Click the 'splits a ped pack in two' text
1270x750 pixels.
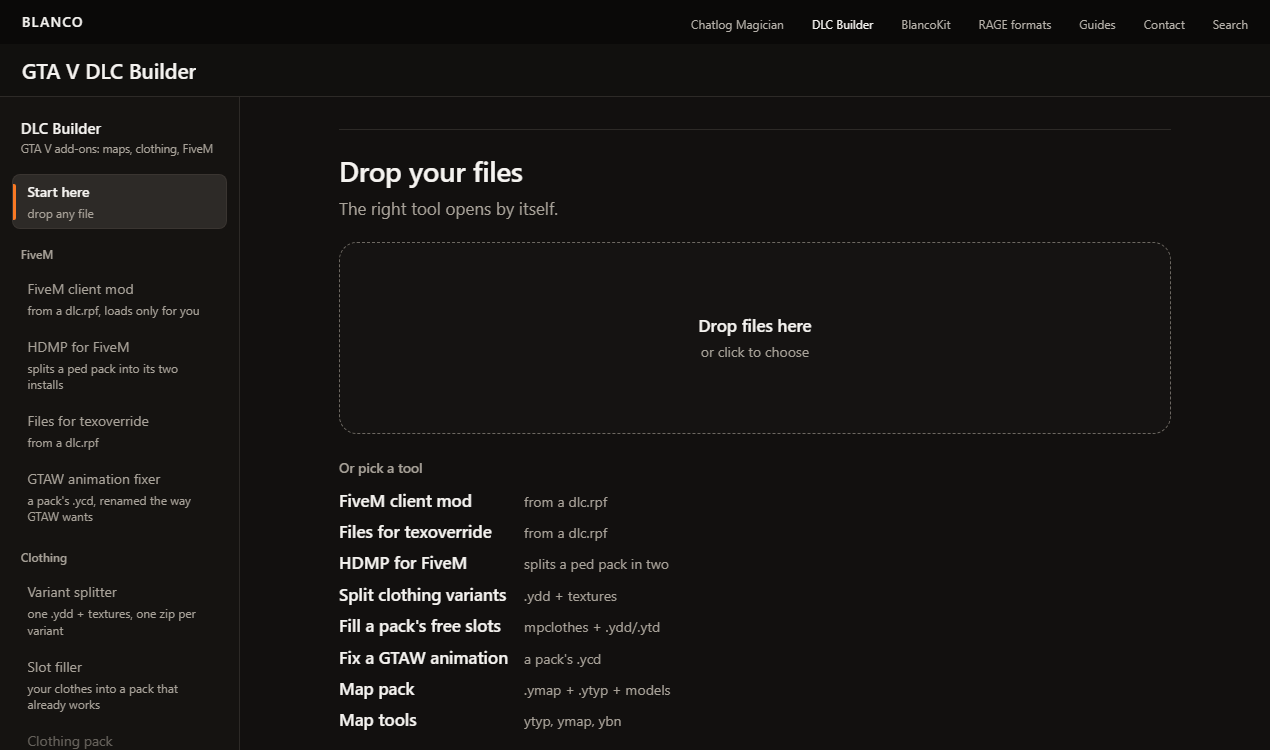(596, 564)
